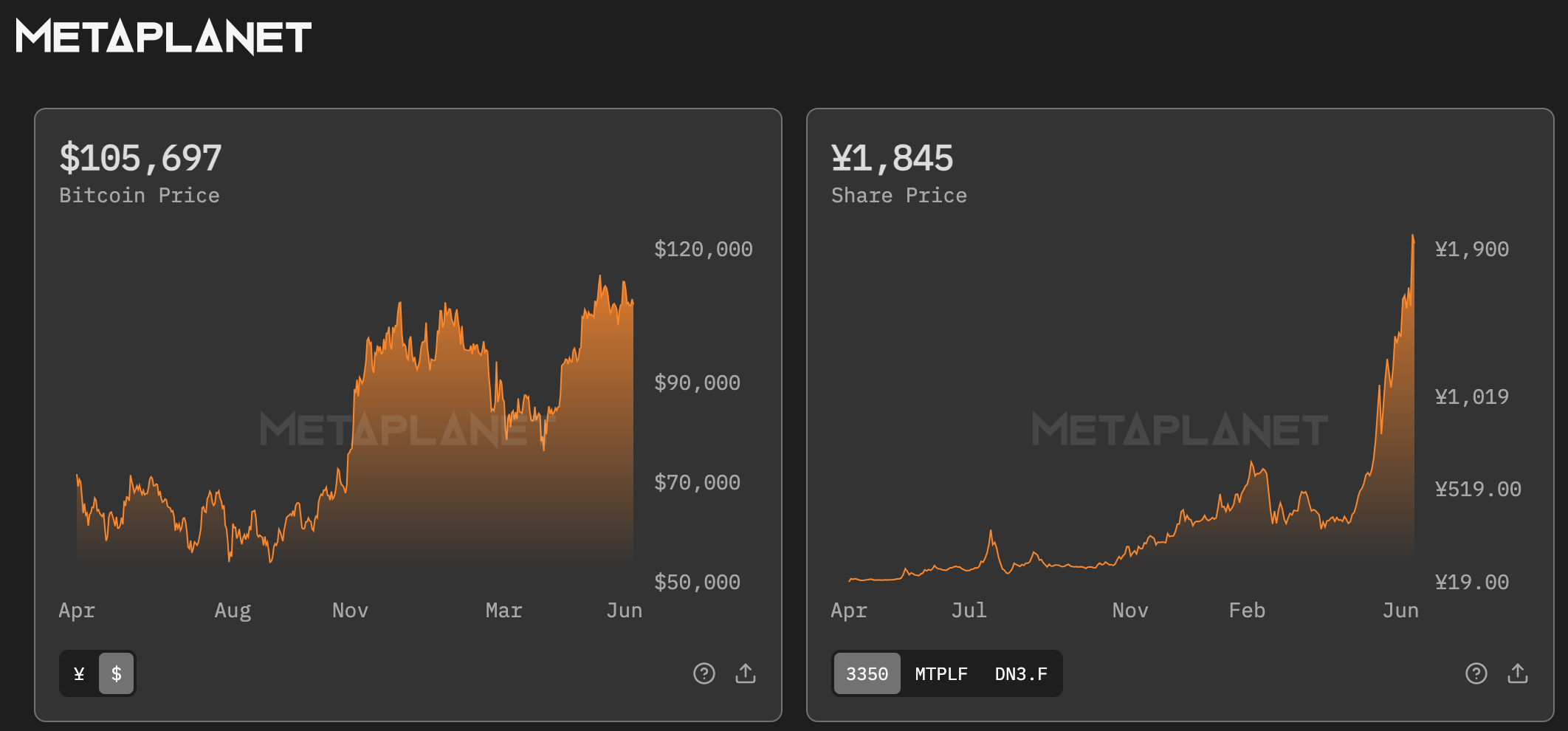Click the Bitcoin Price chart's share icon
1568x731 pixels.
[746, 673]
